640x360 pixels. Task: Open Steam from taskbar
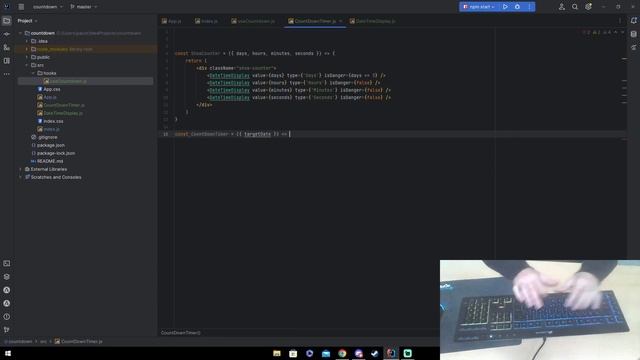click(x=375, y=353)
